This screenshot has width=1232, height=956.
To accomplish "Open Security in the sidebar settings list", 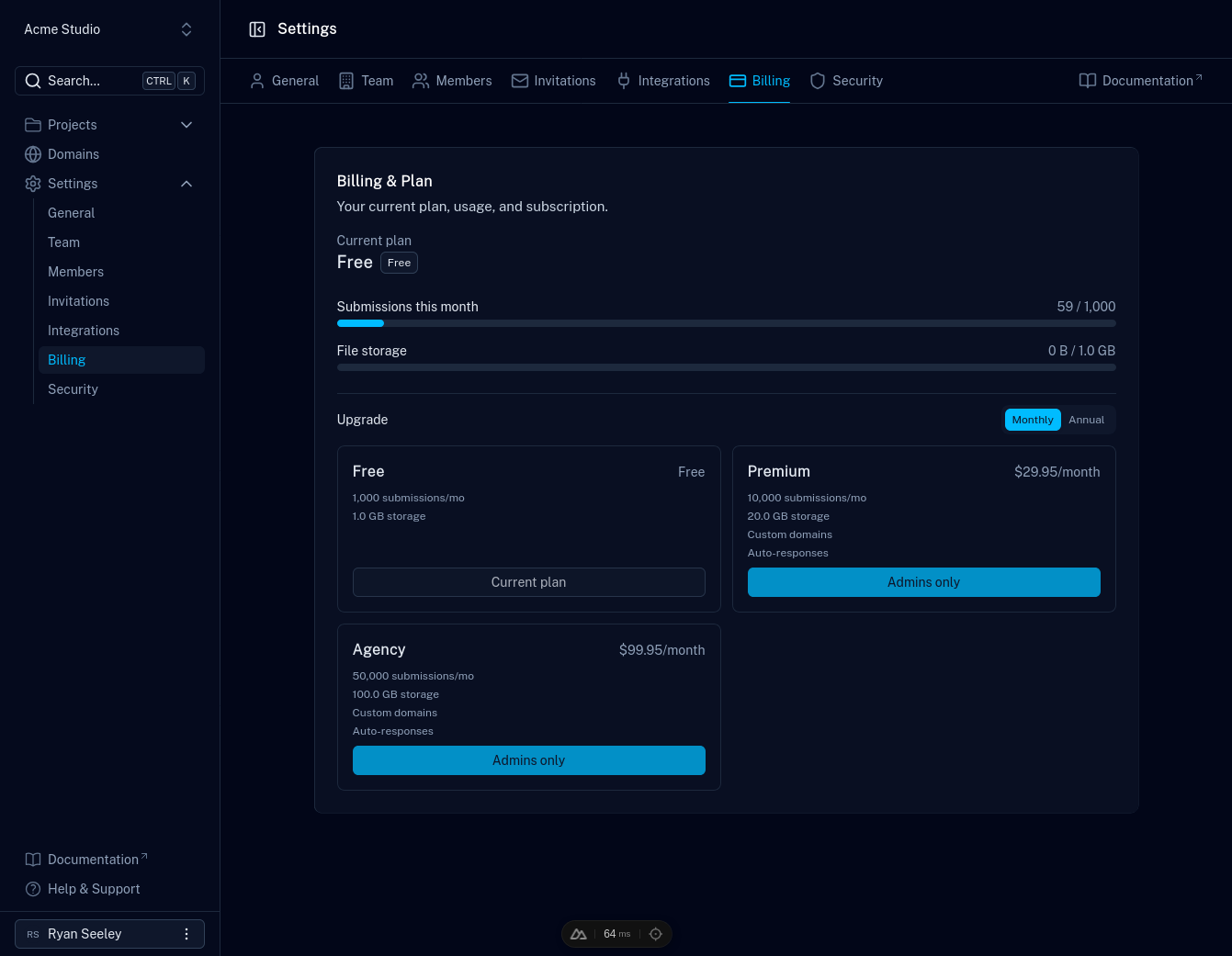I will tap(120, 389).
